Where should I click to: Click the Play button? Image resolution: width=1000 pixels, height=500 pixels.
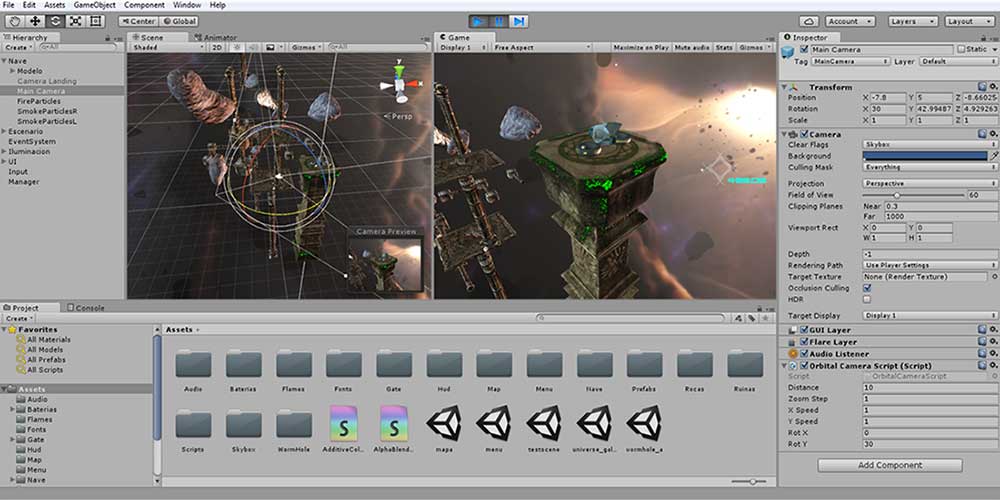coord(478,21)
